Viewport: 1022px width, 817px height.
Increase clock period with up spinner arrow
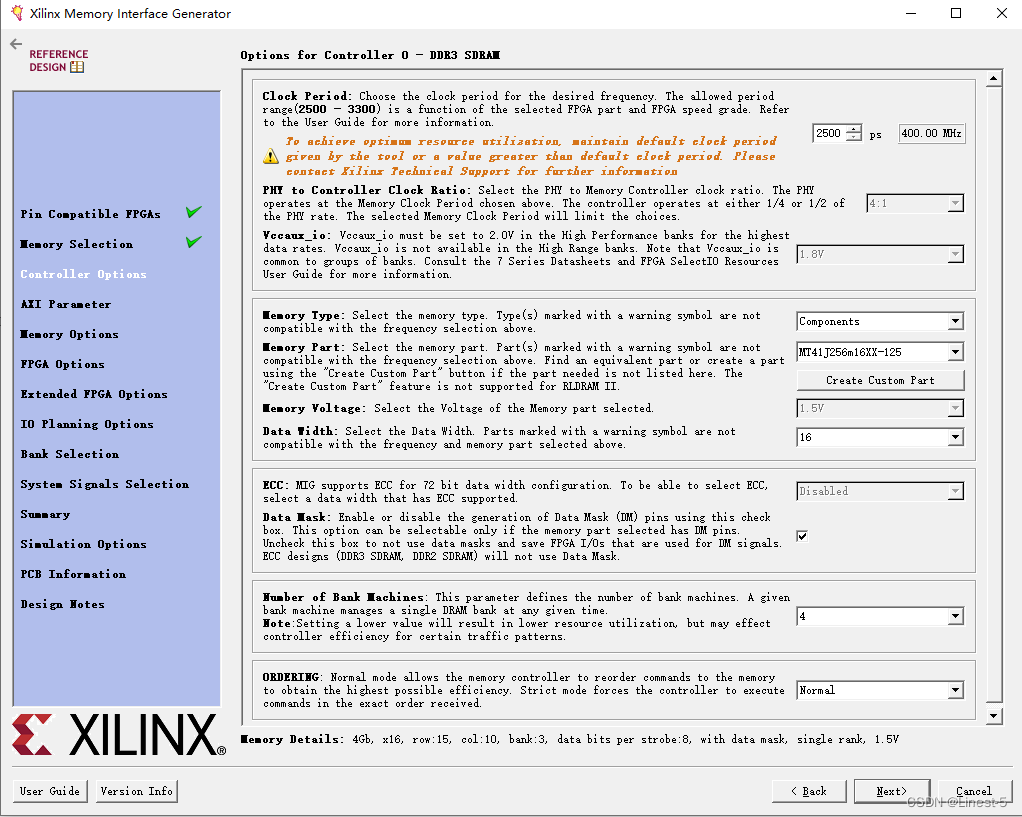[x=853, y=129]
